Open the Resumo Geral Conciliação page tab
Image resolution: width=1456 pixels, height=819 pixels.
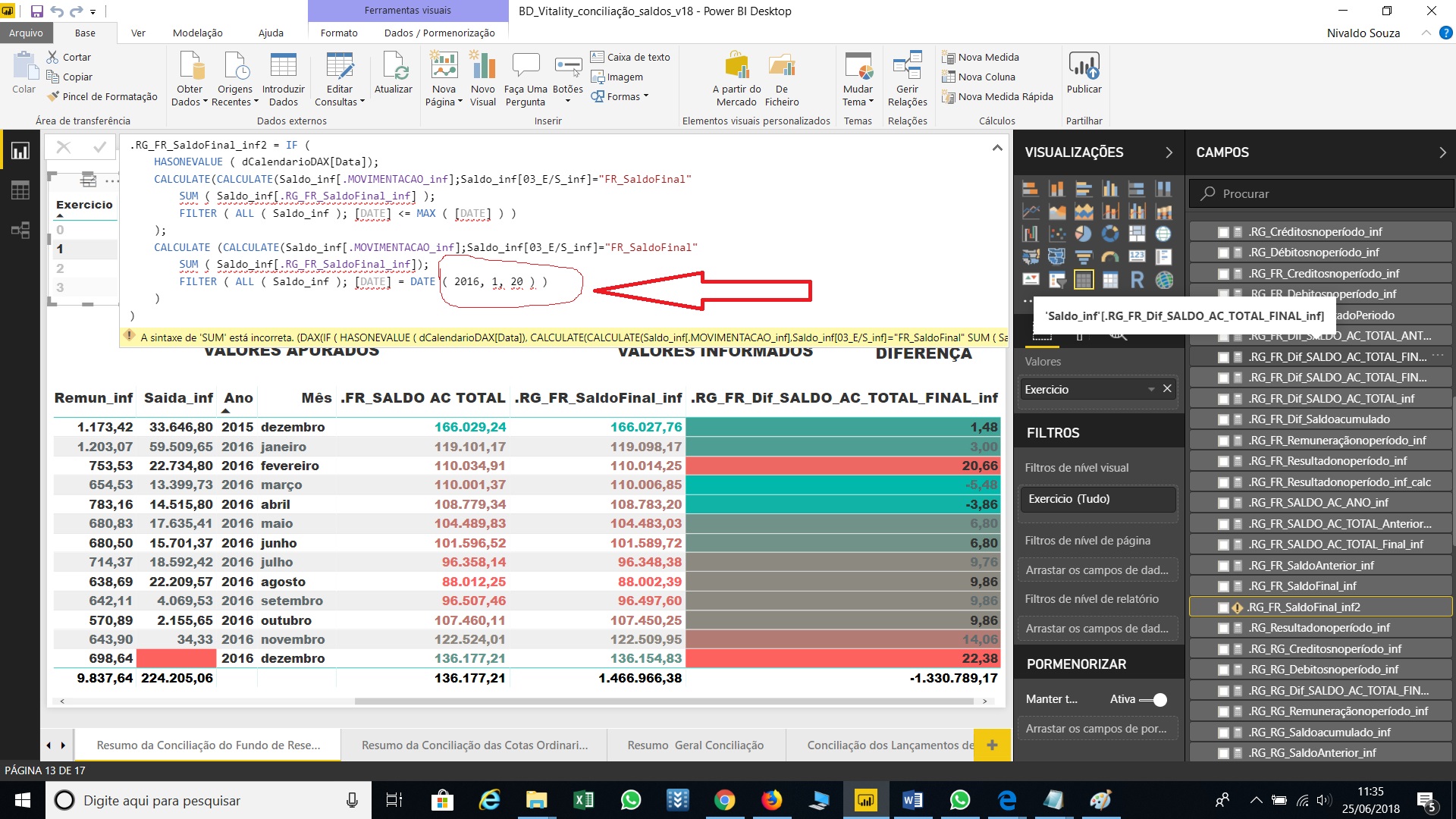point(695,745)
